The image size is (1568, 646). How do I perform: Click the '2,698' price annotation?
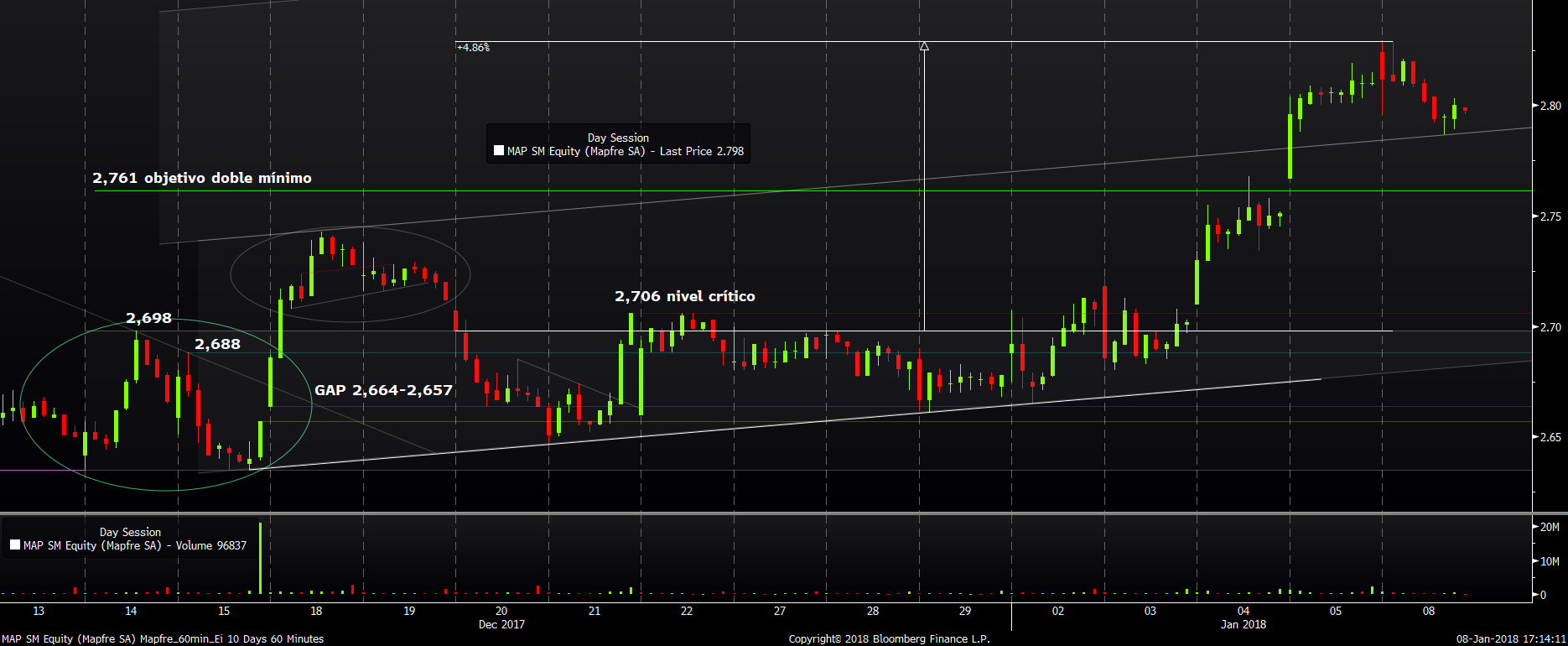(148, 318)
